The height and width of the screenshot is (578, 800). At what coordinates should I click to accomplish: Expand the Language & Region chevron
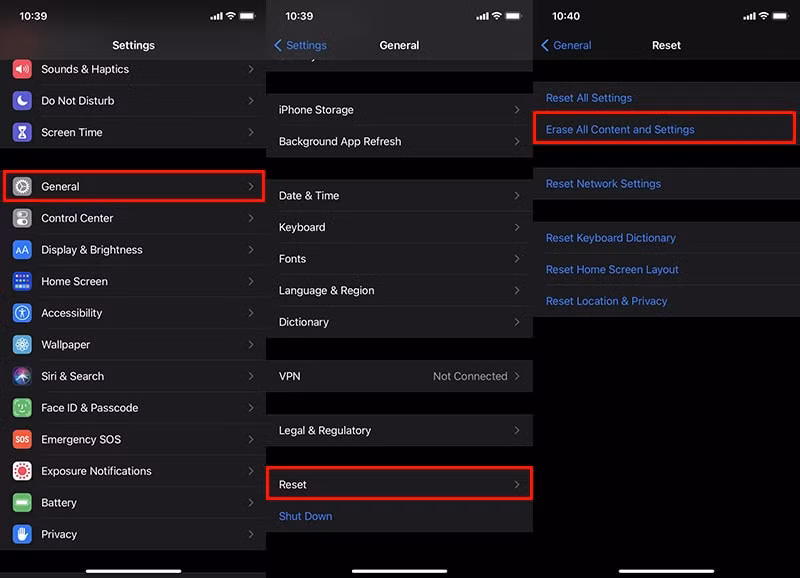tap(517, 291)
